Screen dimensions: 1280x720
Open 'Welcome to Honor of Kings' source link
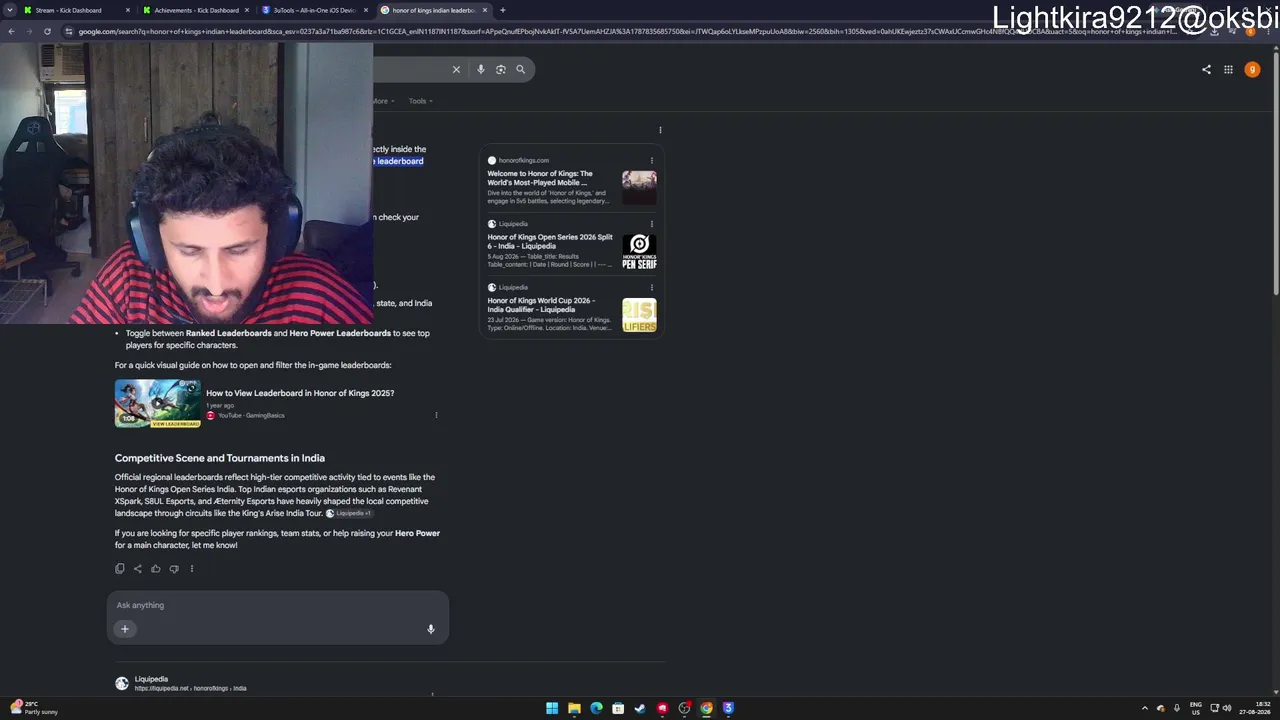tap(540, 178)
